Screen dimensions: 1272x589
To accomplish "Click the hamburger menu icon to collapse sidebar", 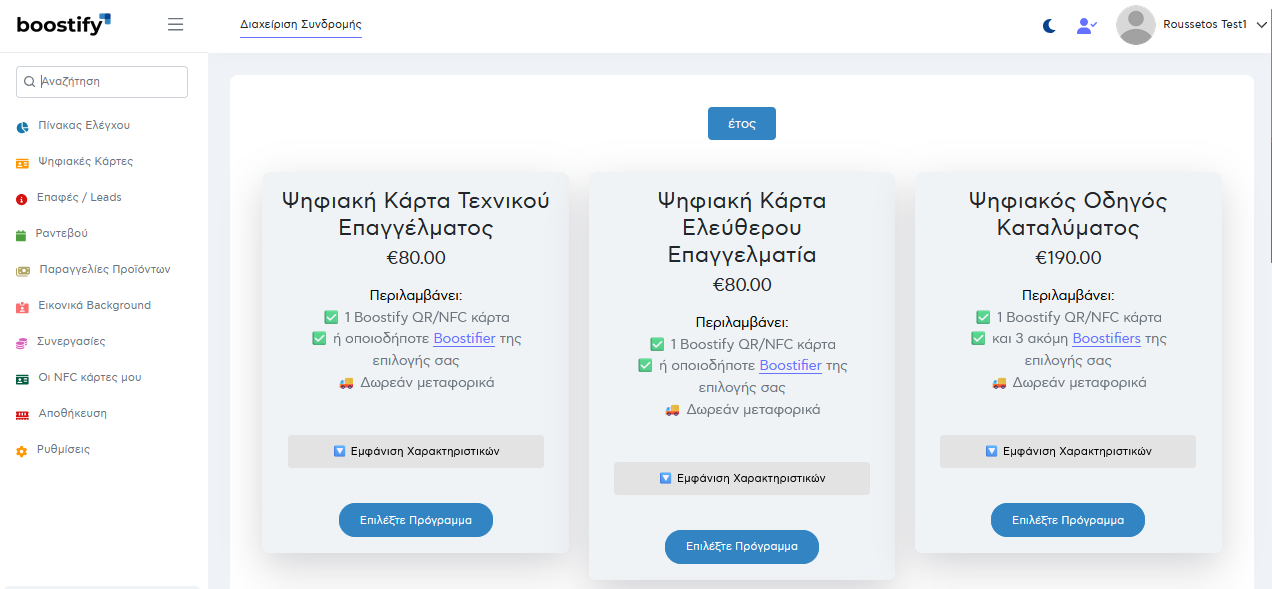I will click(176, 25).
